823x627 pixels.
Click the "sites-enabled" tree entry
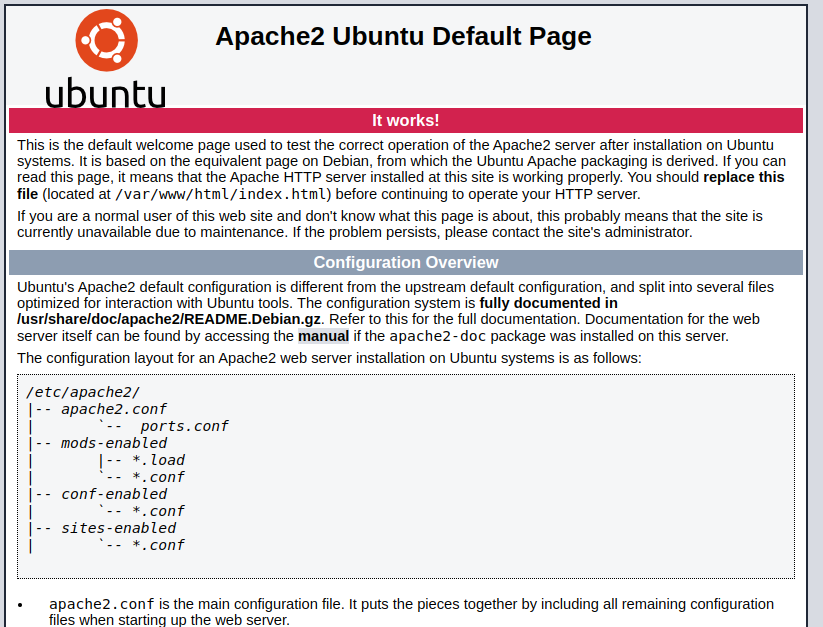(x=119, y=528)
